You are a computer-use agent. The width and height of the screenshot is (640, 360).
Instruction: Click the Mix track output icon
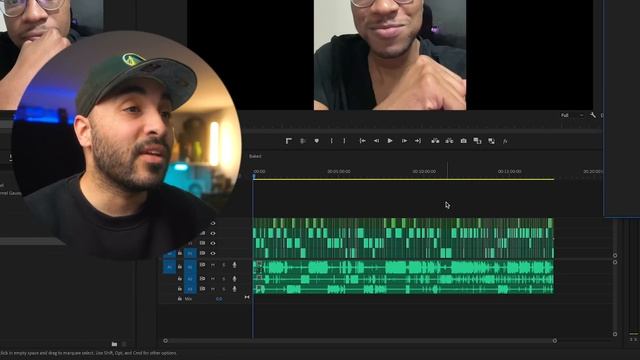[x=247, y=298]
